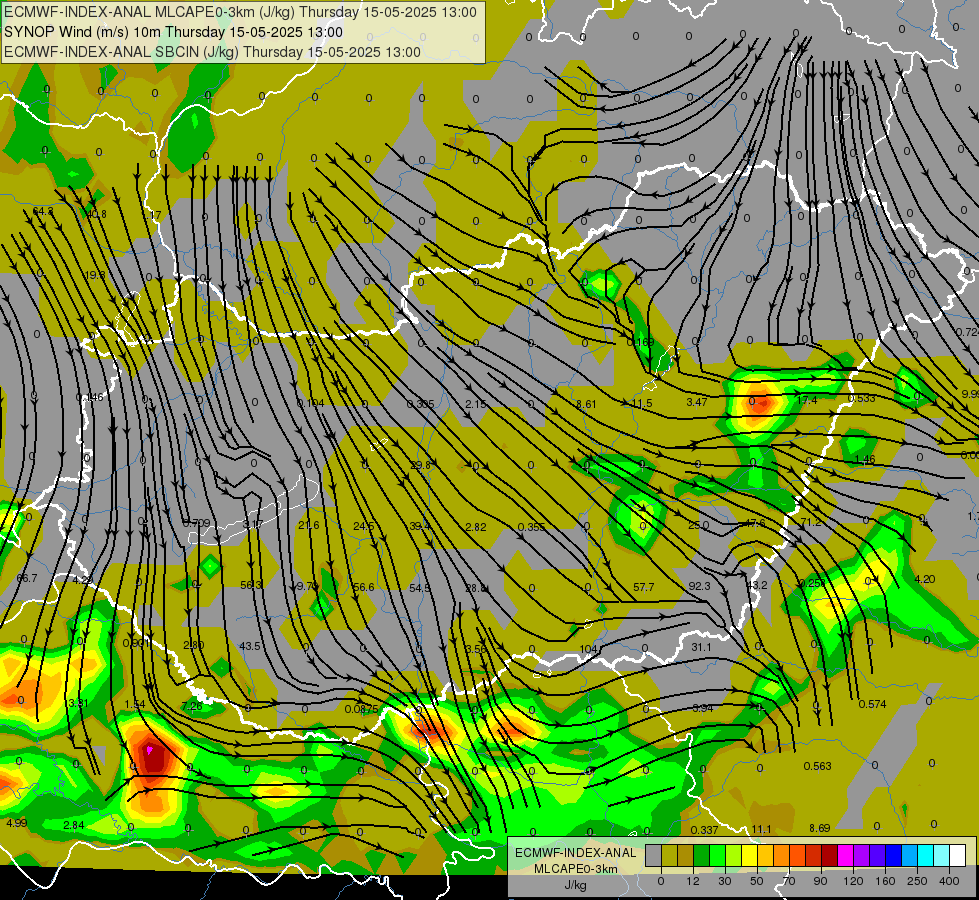Viewport: 979px width, 900px height.
Task: Choose the bright cyan legend swatch
Action: click(926, 856)
